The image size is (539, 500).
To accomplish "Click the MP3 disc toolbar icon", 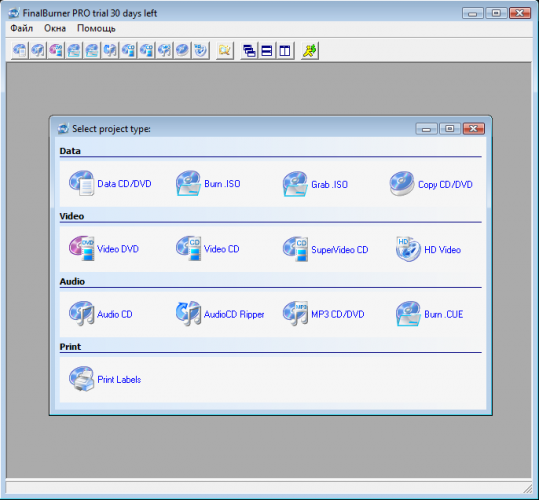I will click(164, 51).
